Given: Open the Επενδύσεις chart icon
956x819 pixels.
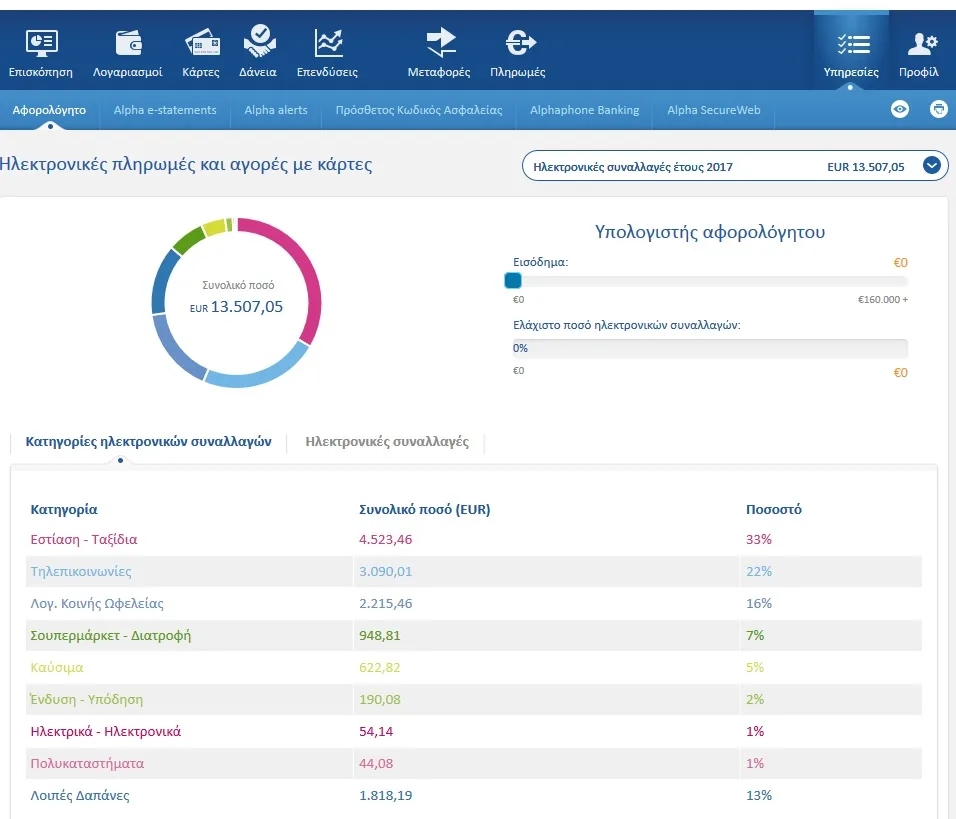Looking at the screenshot, I should click(x=327, y=44).
